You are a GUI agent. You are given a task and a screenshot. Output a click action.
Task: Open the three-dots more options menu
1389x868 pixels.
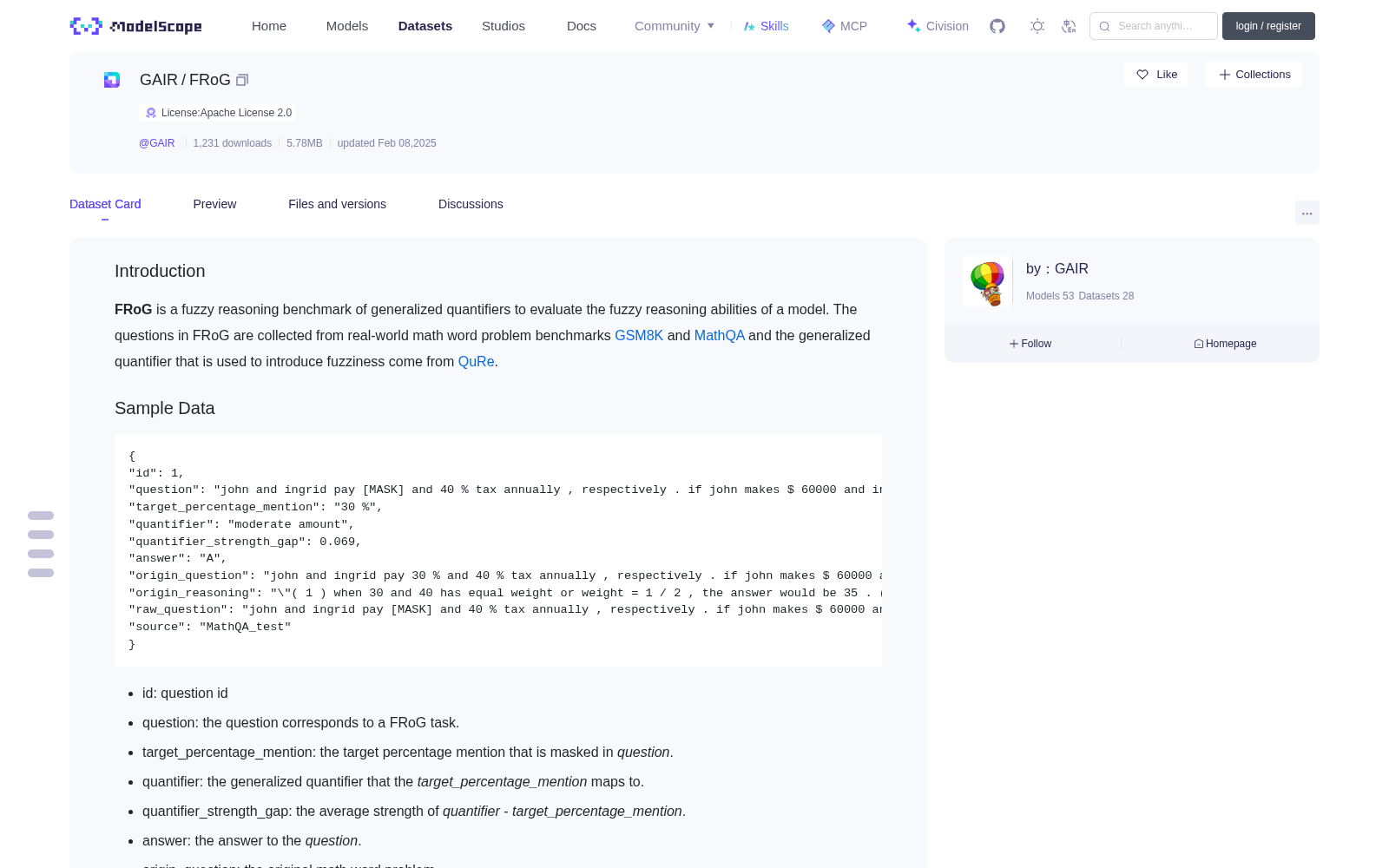click(x=1307, y=213)
